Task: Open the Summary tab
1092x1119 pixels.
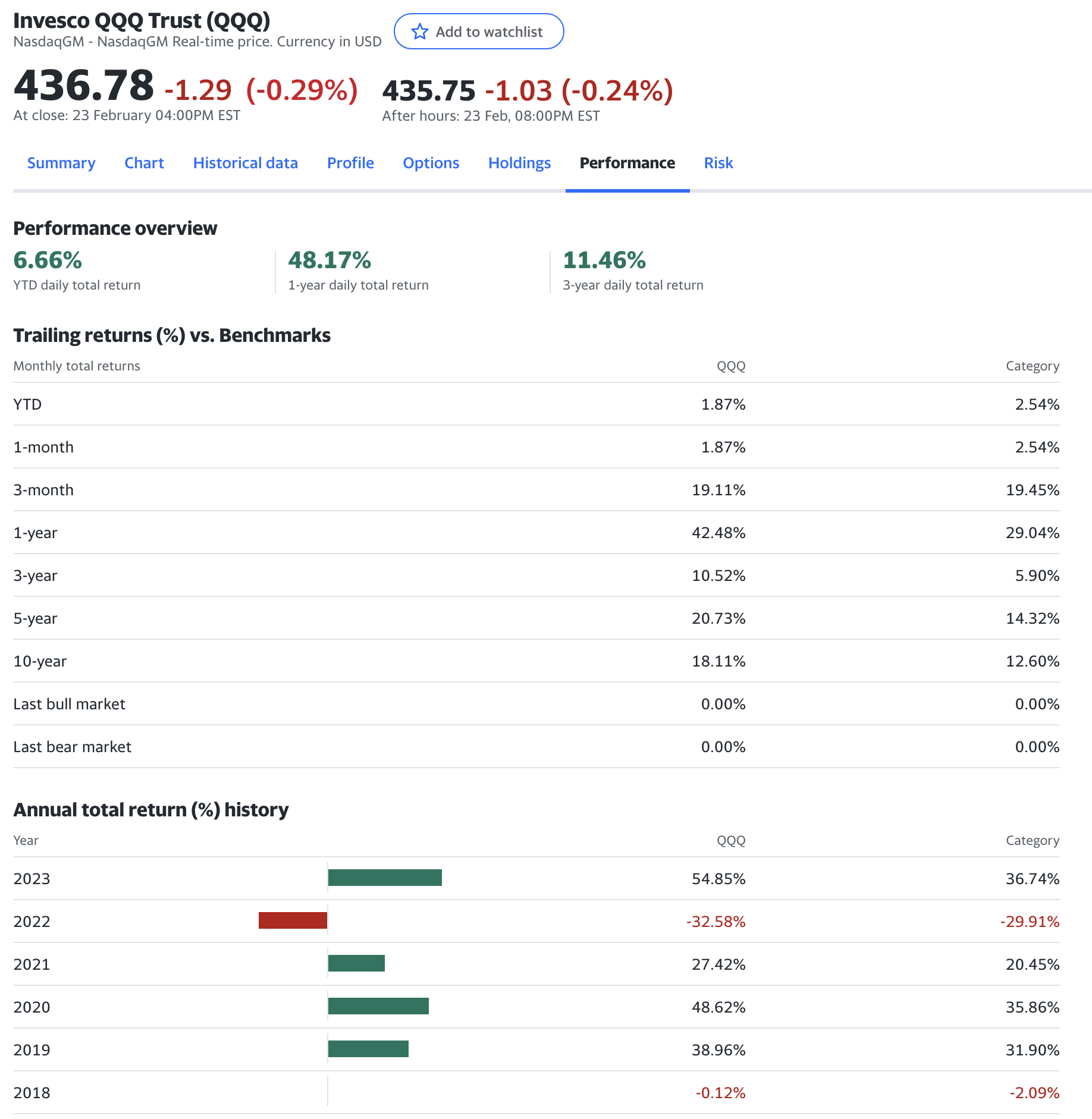Action: click(61, 163)
